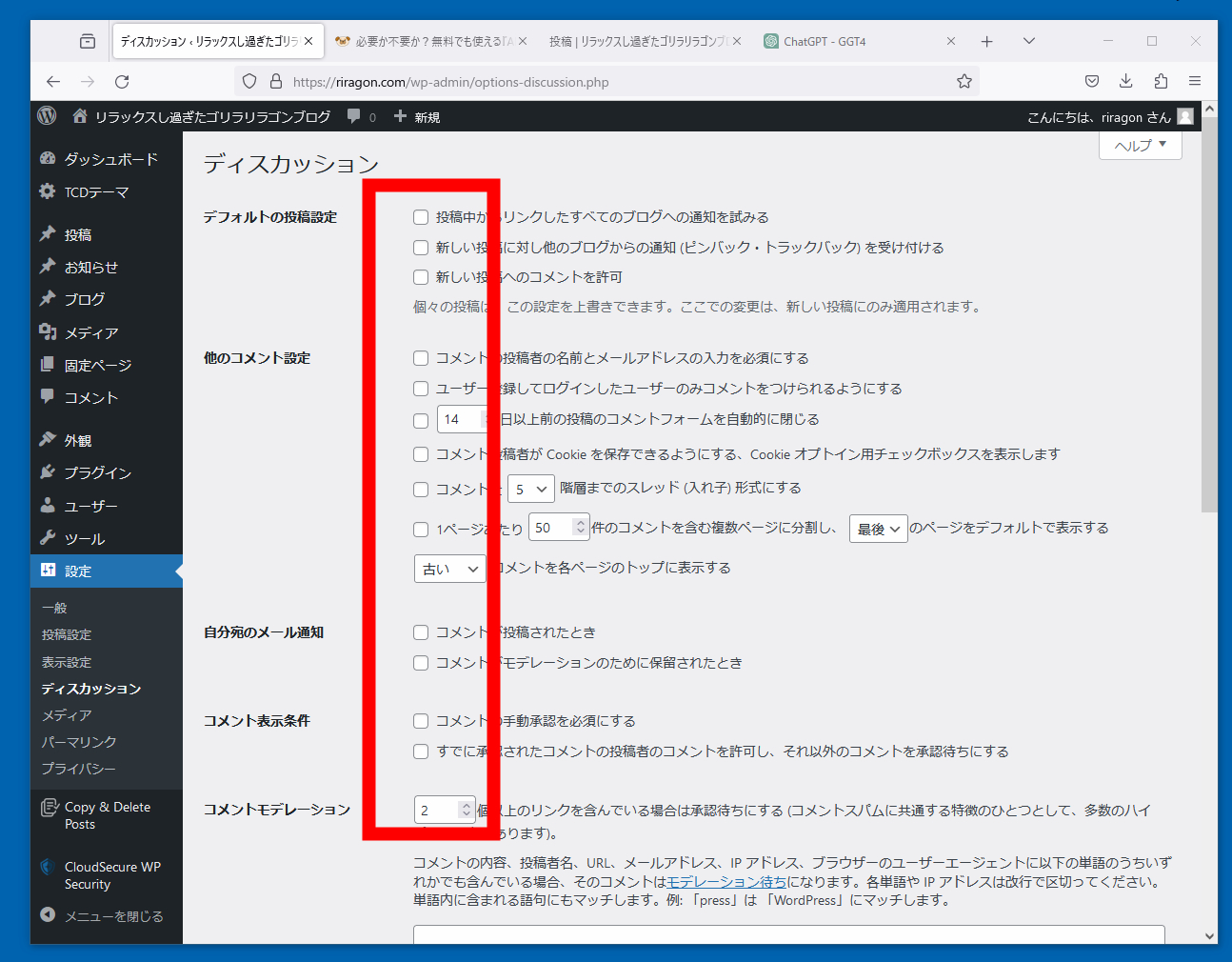
Task: Enable 新しい投稿へのコメントを許可 checkbox
Action: pyautogui.click(x=421, y=277)
